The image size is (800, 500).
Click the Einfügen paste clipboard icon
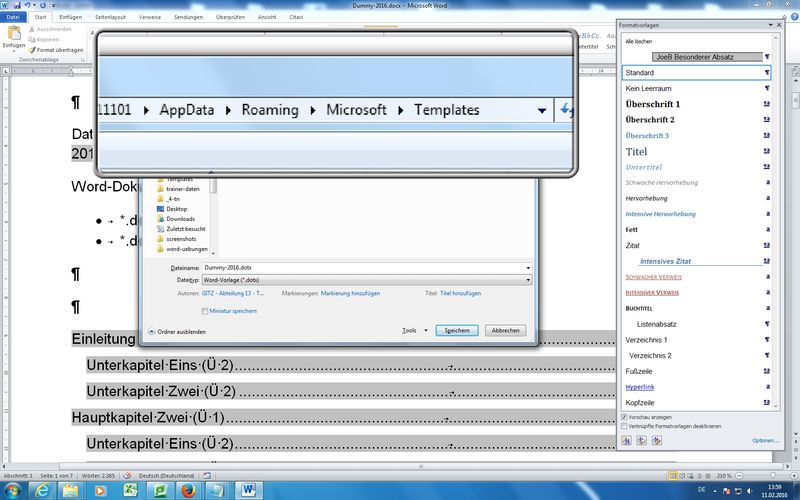click(14, 33)
